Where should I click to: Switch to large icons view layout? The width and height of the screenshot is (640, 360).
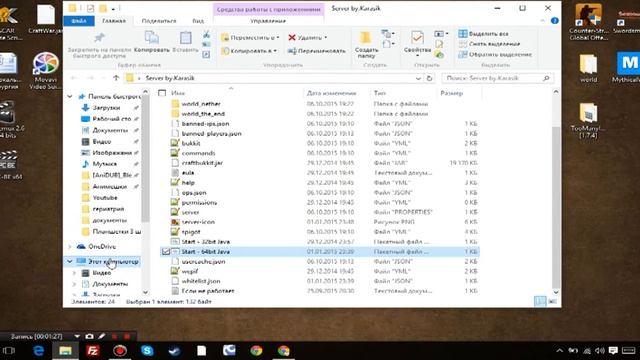pyautogui.click(x=552, y=302)
